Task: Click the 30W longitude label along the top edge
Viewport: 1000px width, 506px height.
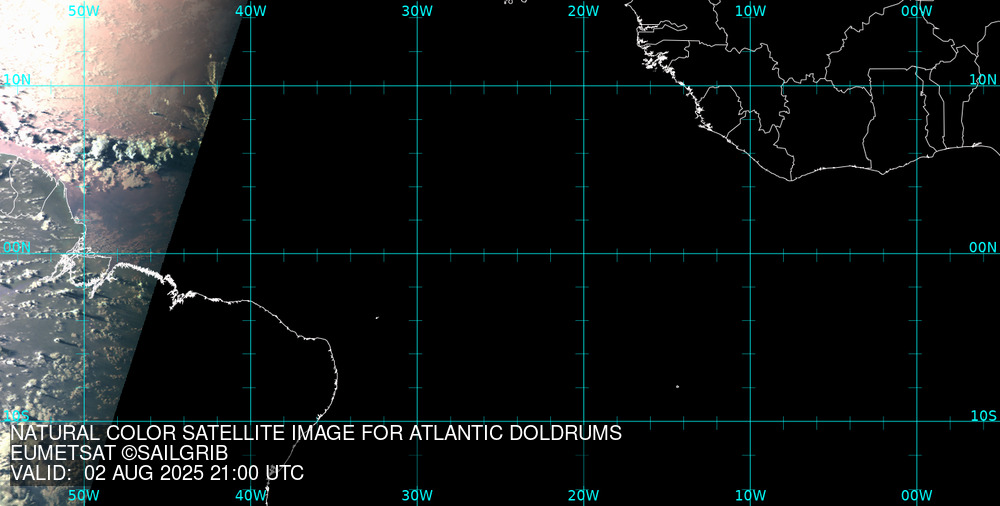Action: click(x=417, y=11)
